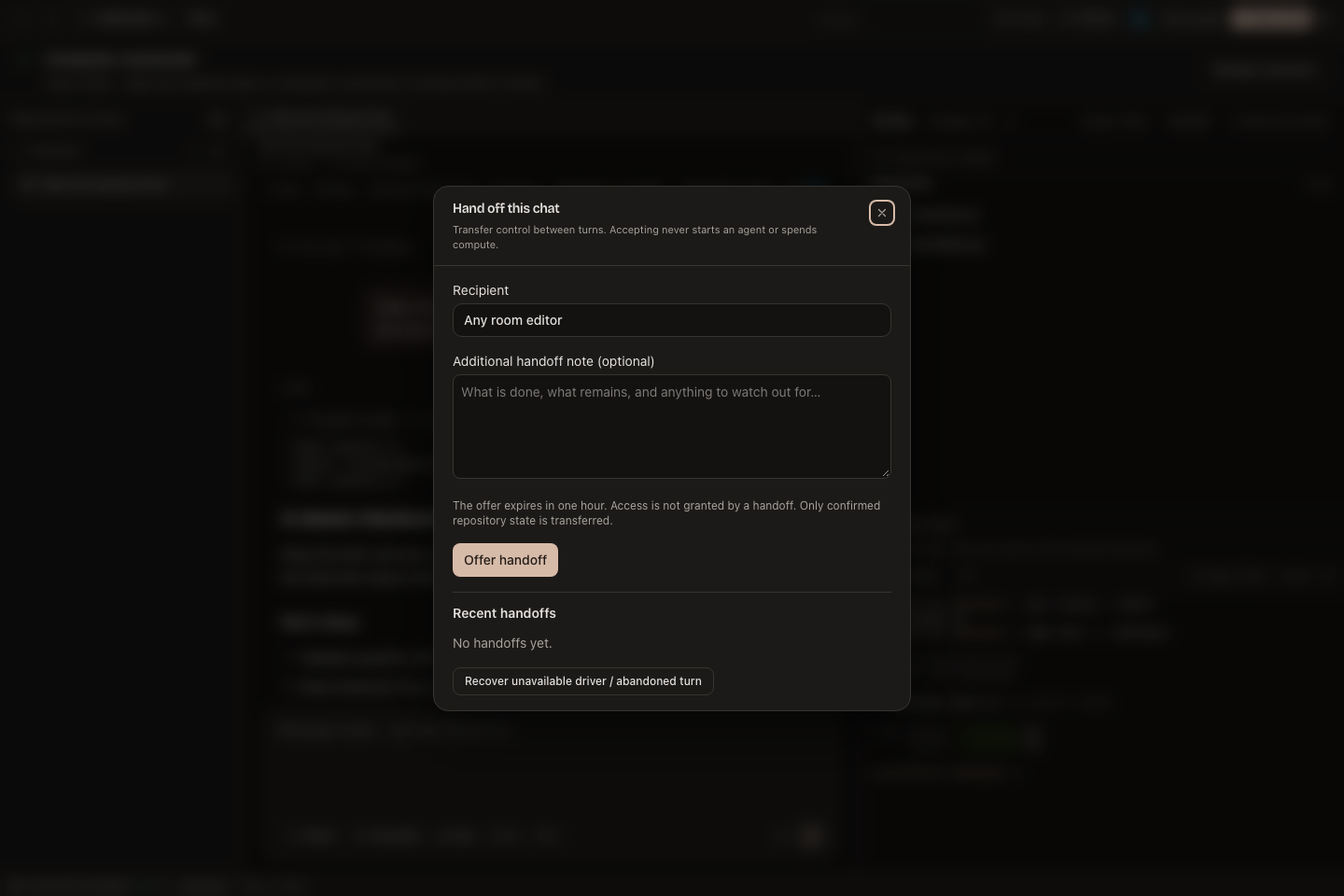Screen dimensions: 1344x896
Task: Click the Offer handoff button
Action: click(505, 560)
